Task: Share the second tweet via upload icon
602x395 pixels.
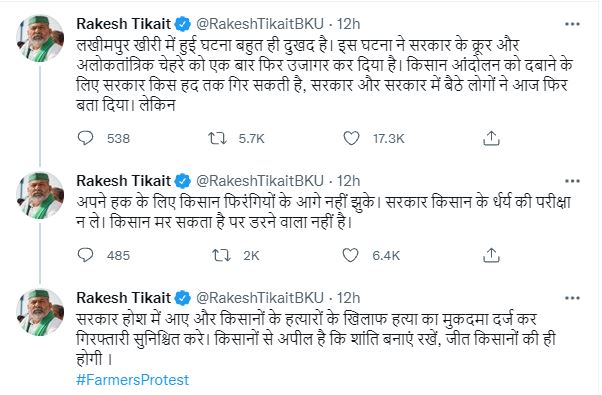Action: click(491, 255)
